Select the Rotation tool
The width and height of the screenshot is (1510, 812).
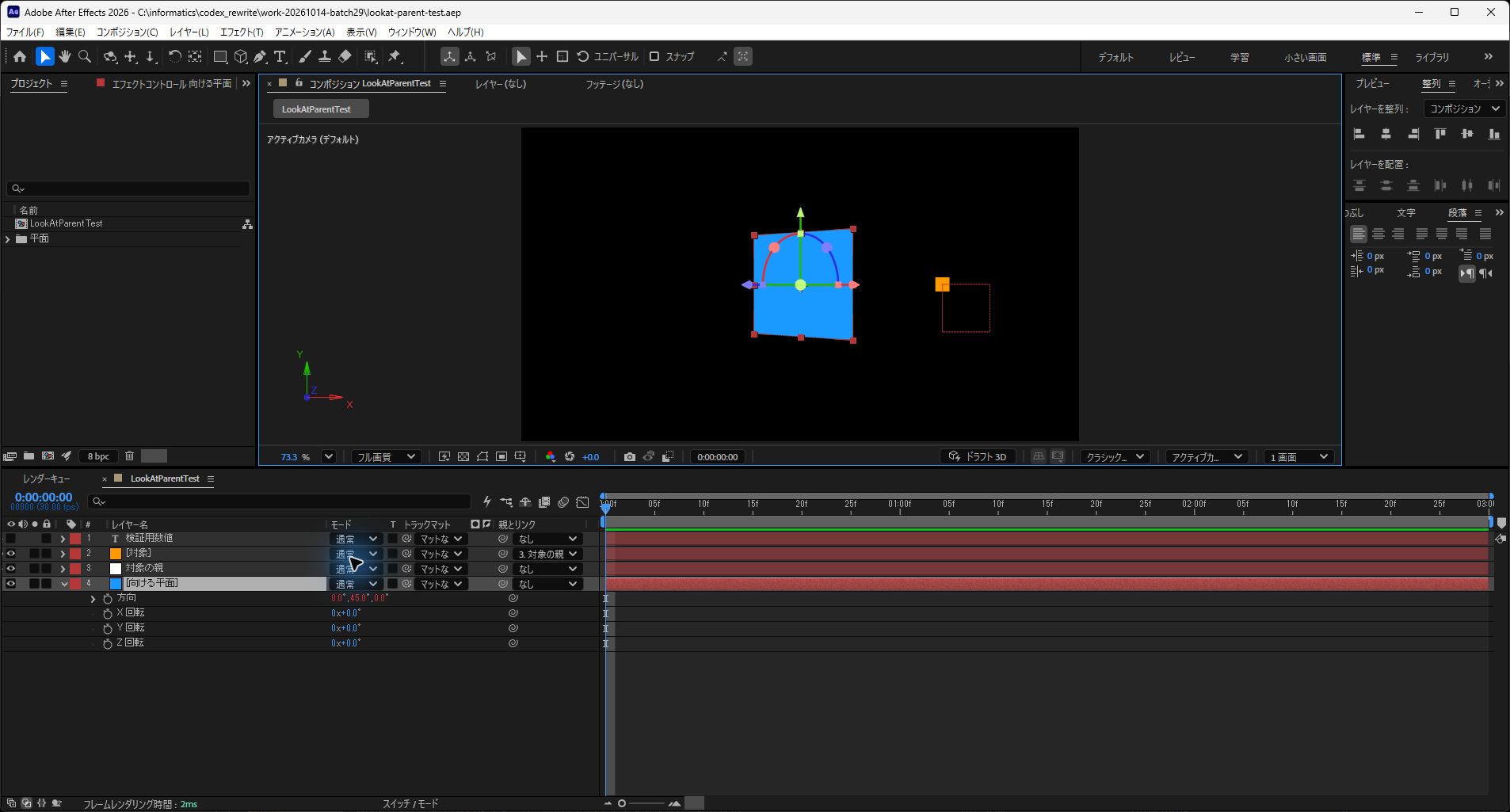(174, 56)
